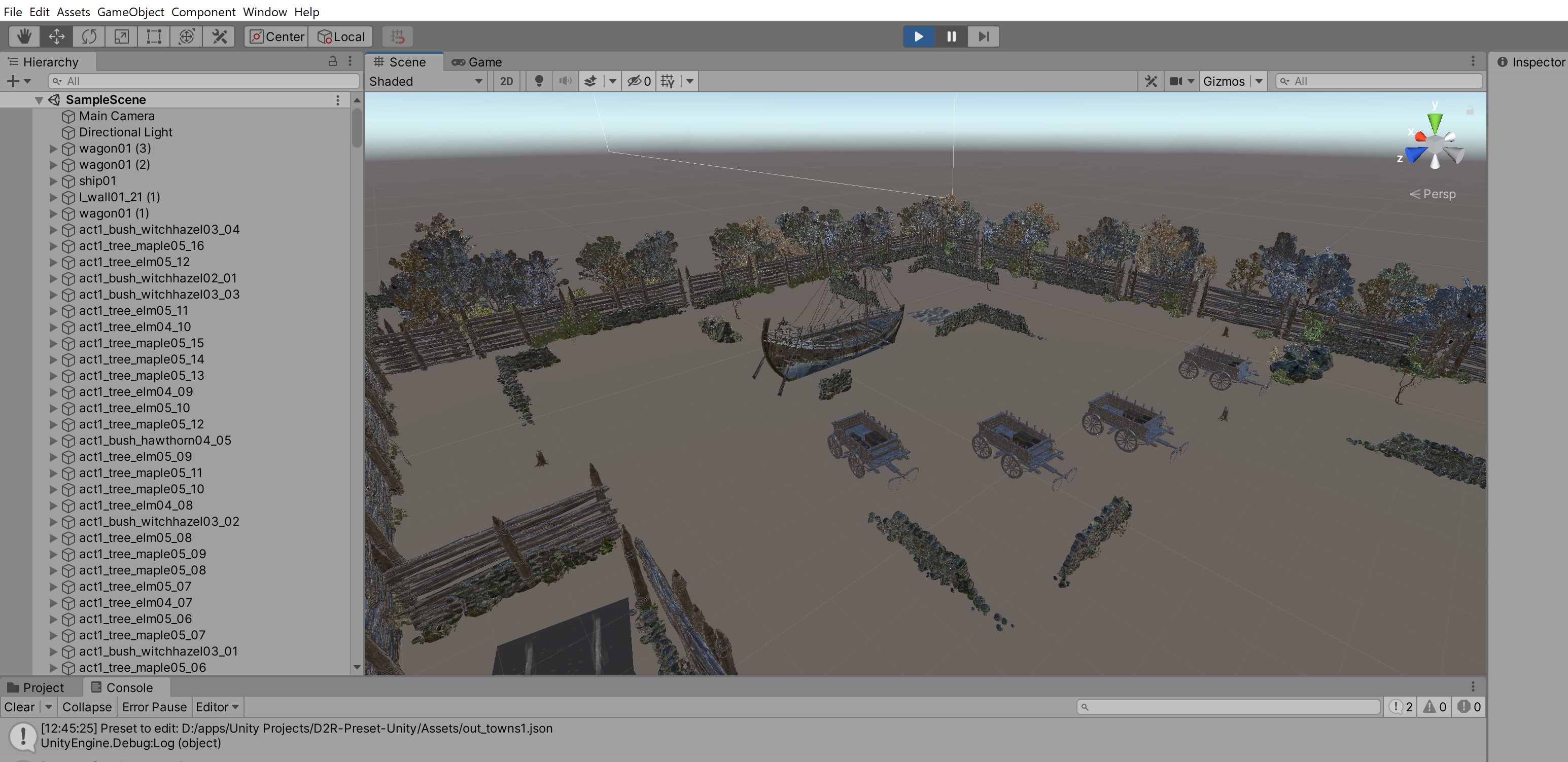Open Shaded draw mode dropdown

426,81
